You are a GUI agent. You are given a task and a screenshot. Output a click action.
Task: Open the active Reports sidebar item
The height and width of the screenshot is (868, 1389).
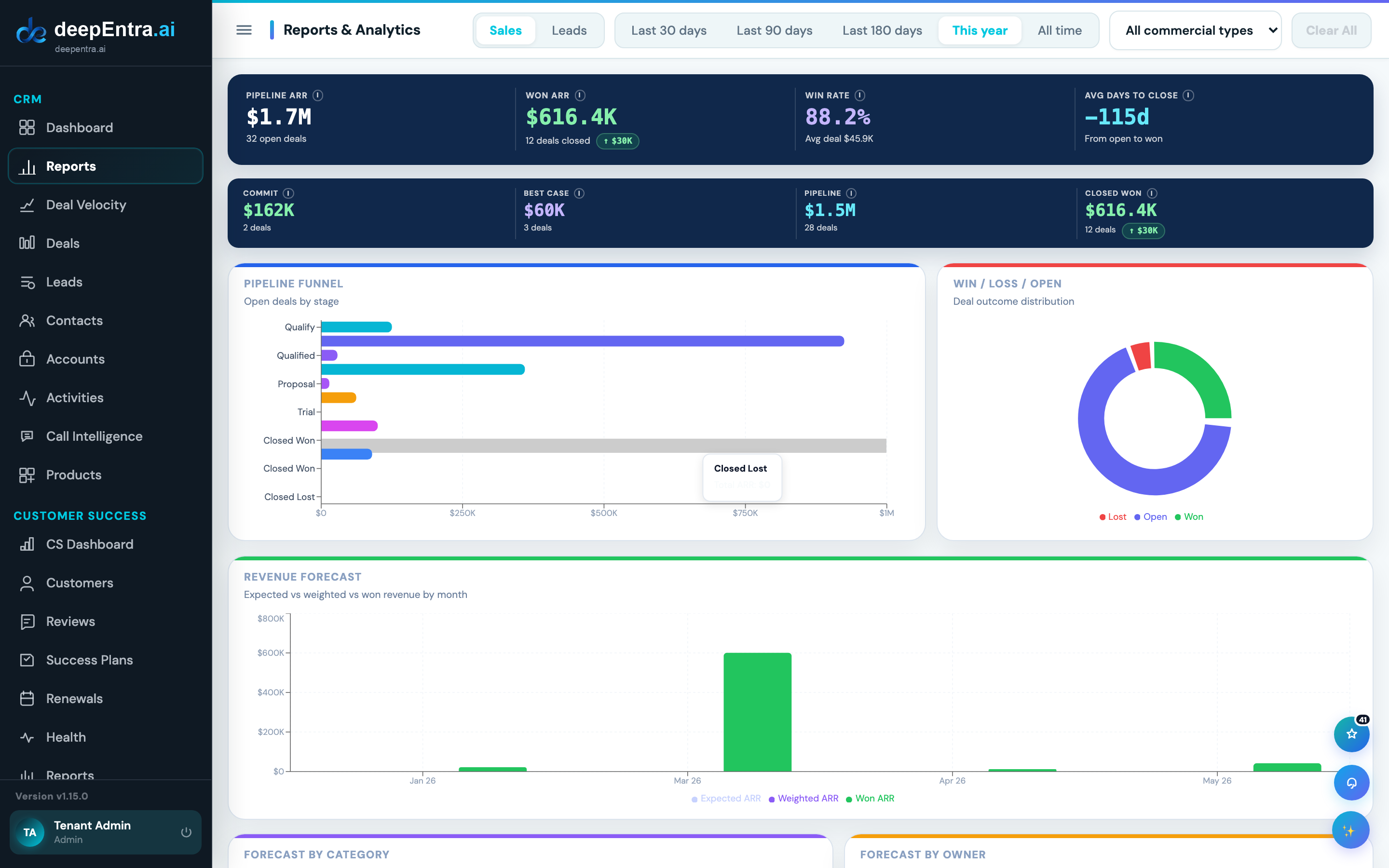point(106,166)
